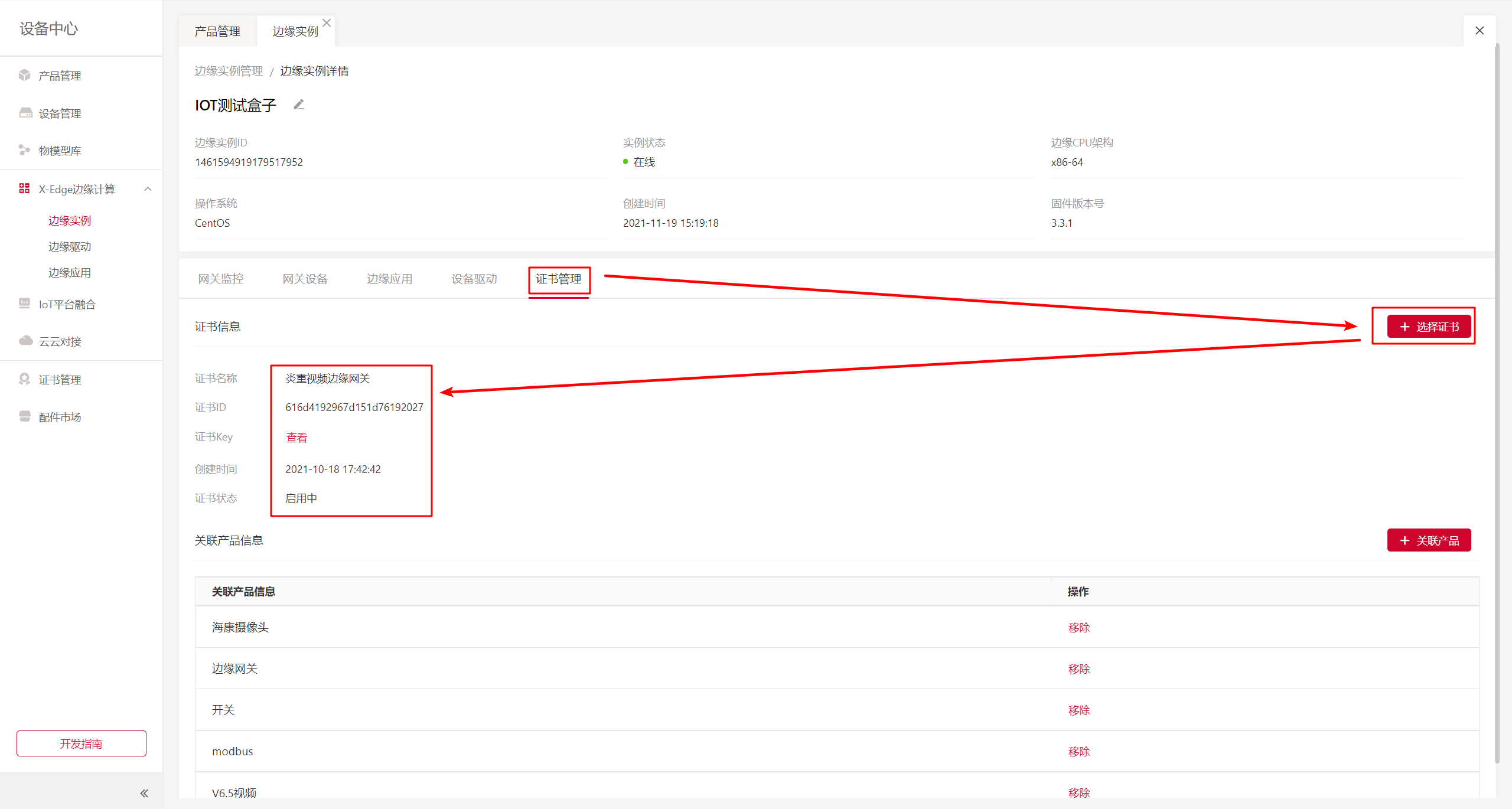Click the 设备管理 sidebar icon

click(25, 113)
